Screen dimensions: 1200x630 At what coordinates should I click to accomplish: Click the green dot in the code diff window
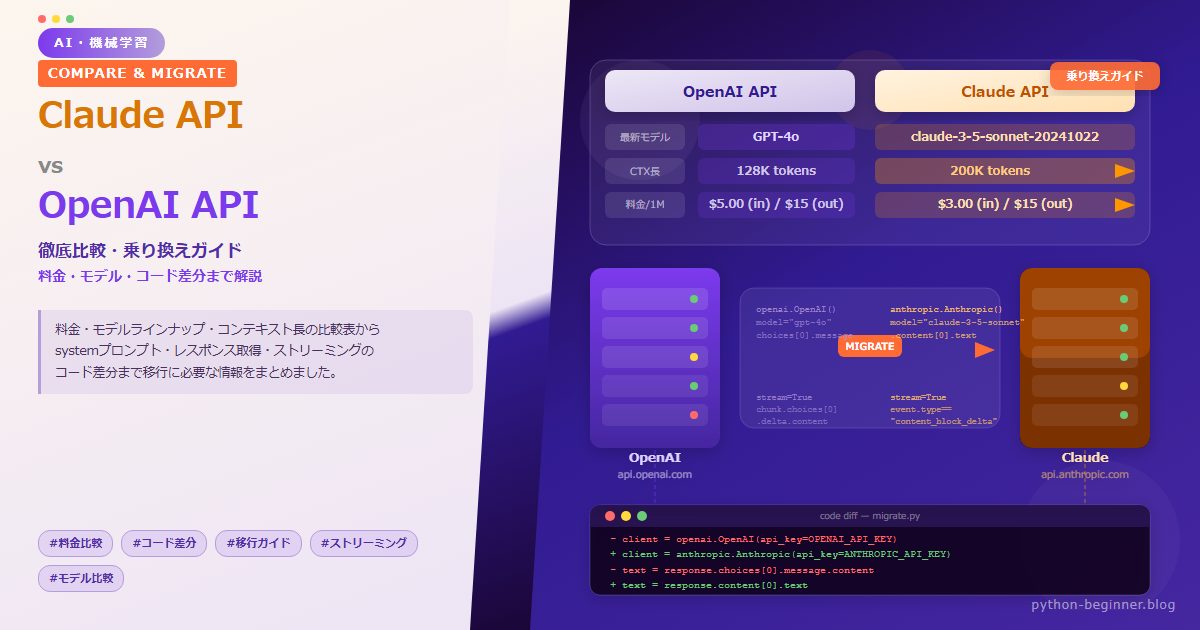642,516
